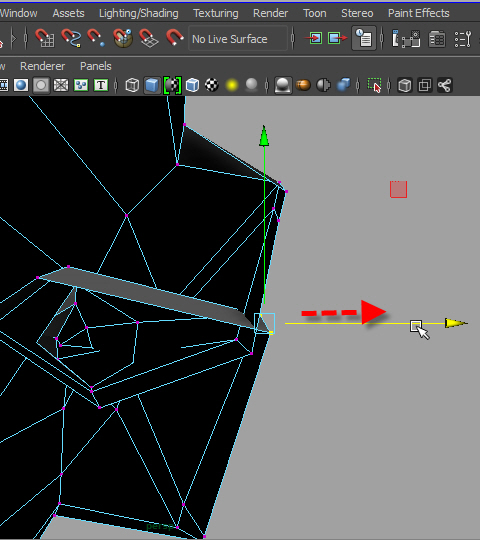Open the Renderer panel menu

click(x=42, y=66)
